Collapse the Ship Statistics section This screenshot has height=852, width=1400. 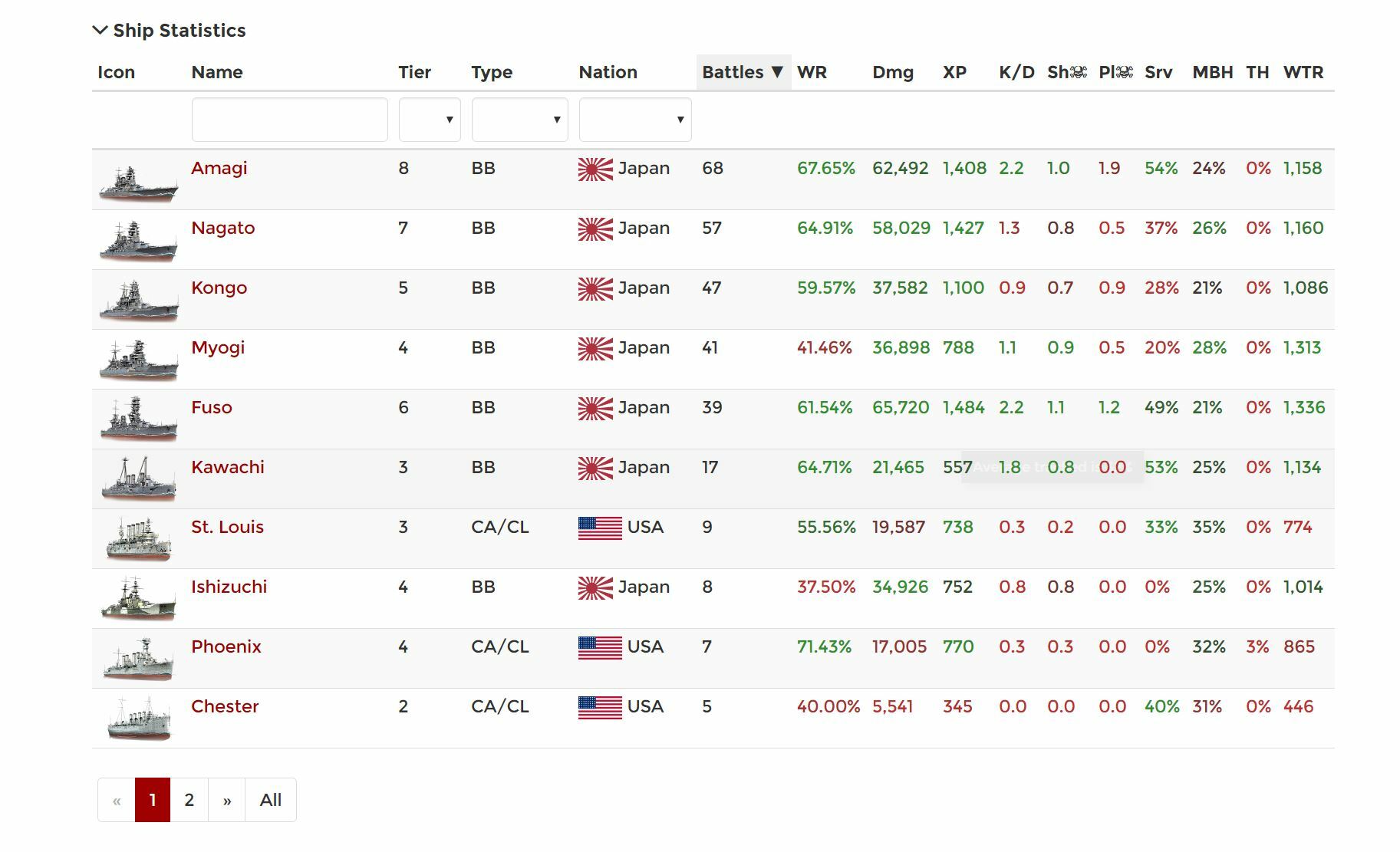coord(169,31)
